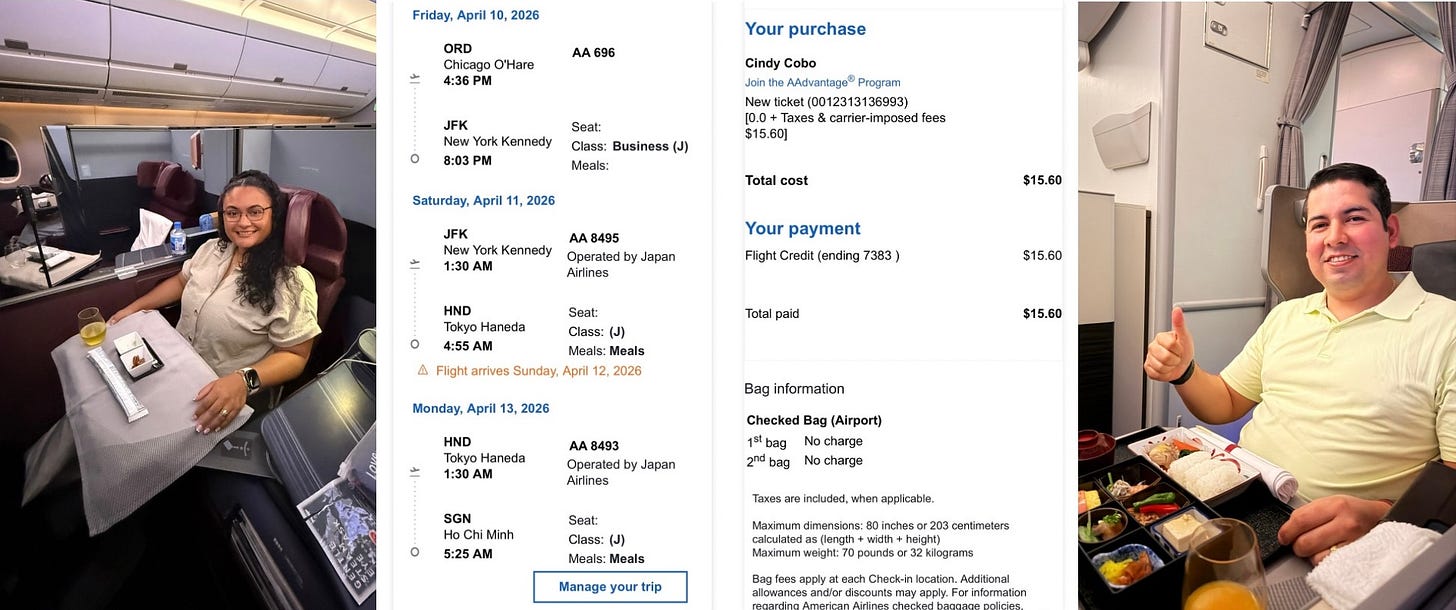Click flight number AA 8495
The image size is (1456, 610).
(594, 238)
